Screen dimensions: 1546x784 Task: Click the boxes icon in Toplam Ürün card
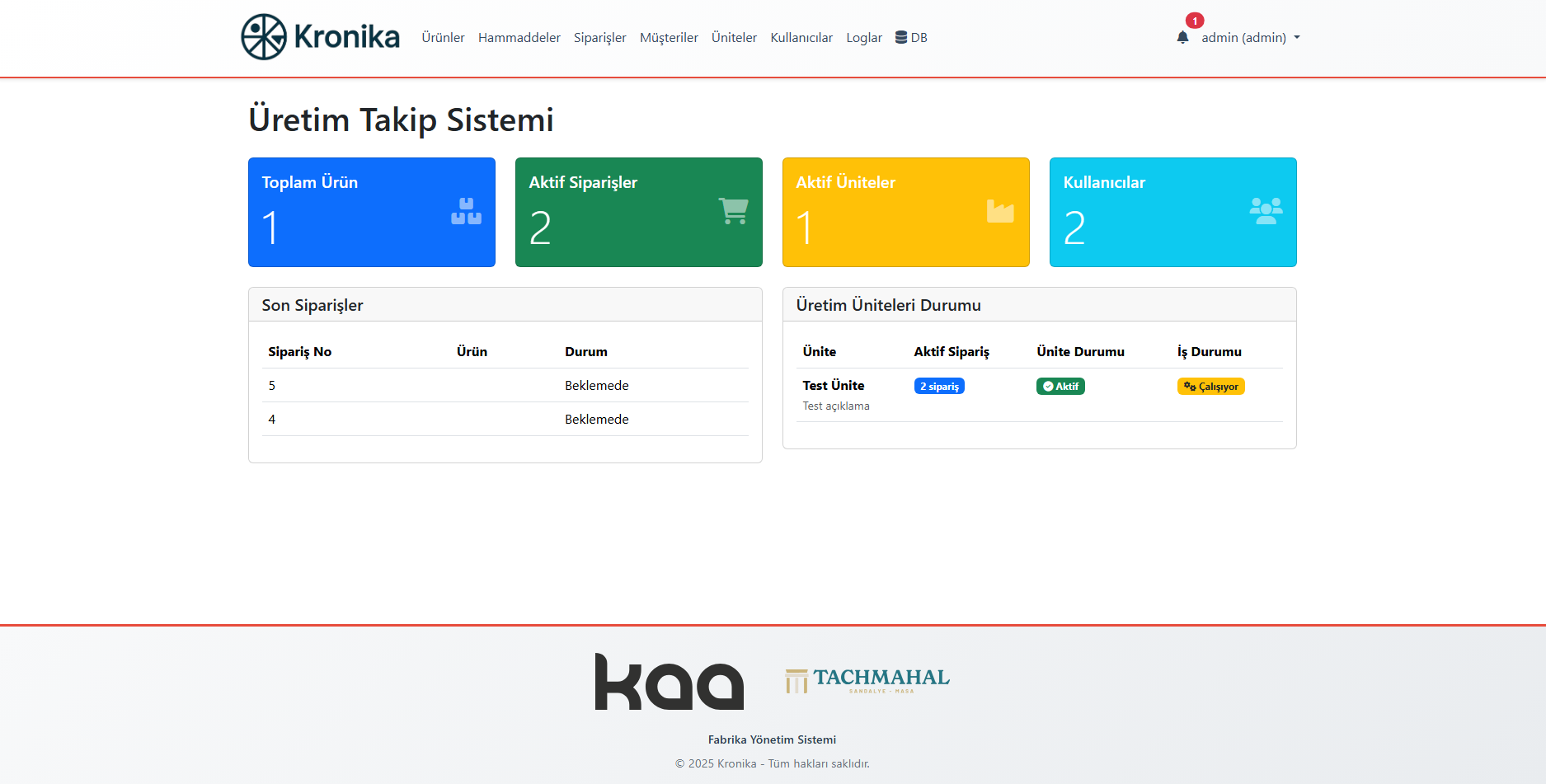pyautogui.click(x=466, y=211)
